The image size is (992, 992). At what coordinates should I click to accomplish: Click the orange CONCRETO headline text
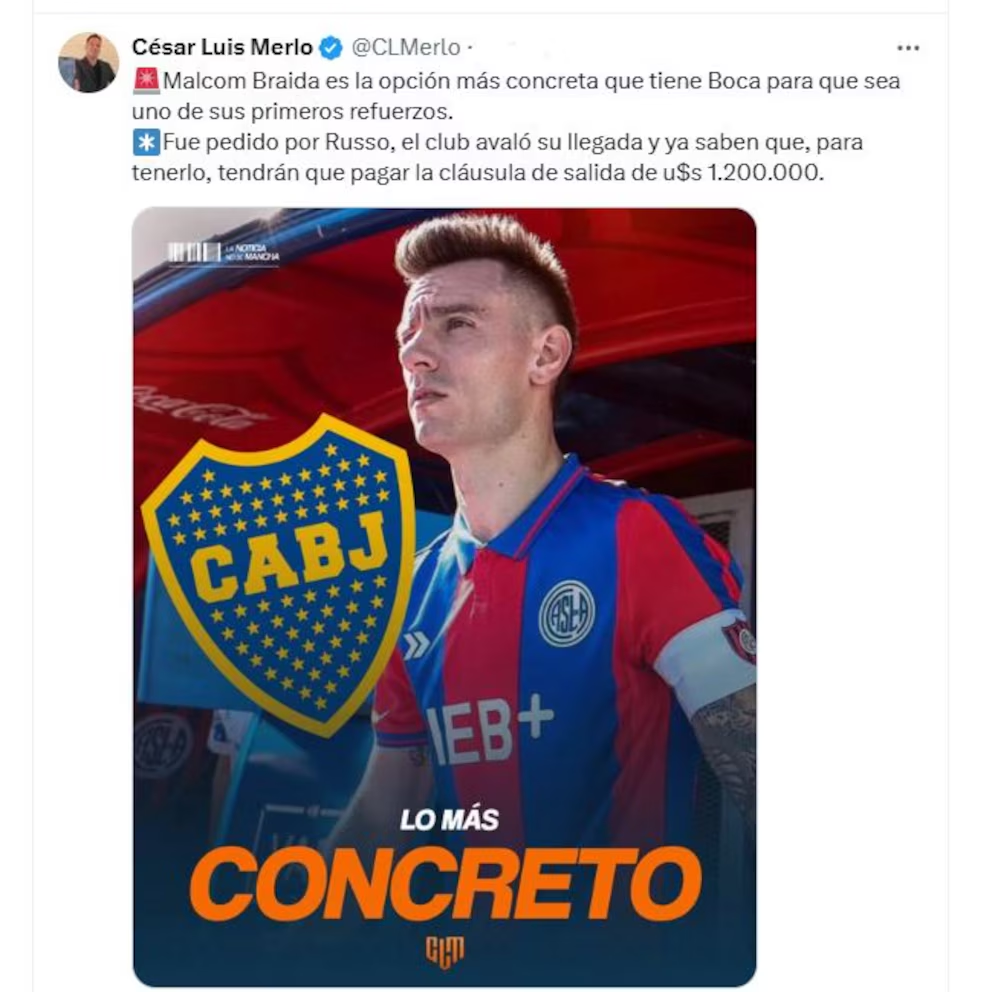click(x=445, y=884)
